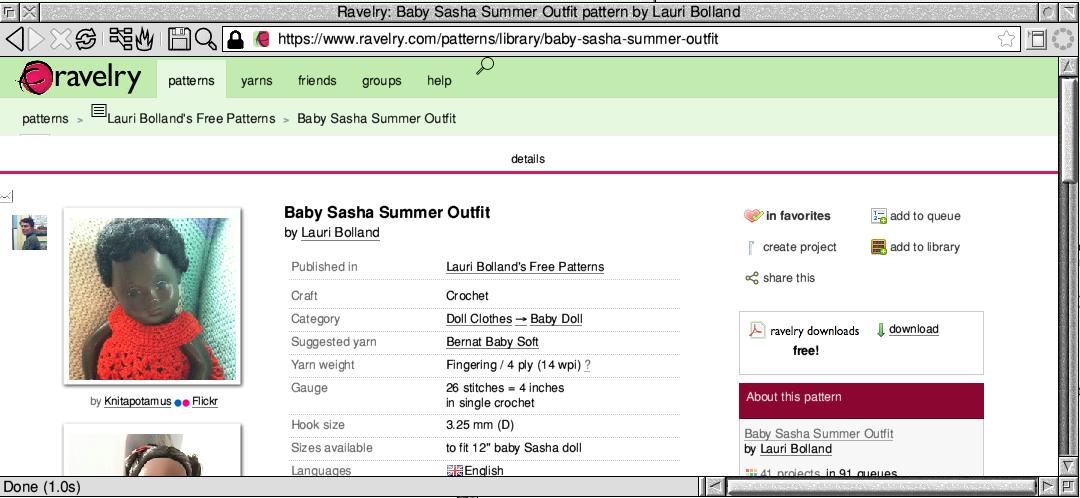The width and height of the screenshot is (1080, 498).
Task: Click the padlock security icon
Action: tap(235, 39)
